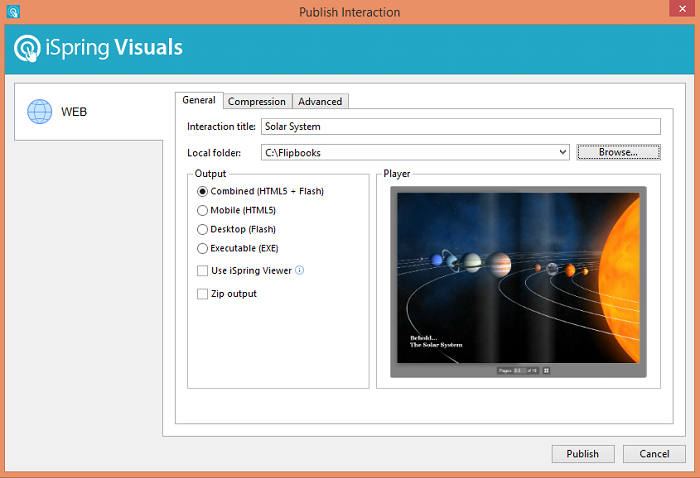Image resolution: width=700 pixels, height=478 pixels.
Task: Click the title bar application icon
Action: coord(13,12)
